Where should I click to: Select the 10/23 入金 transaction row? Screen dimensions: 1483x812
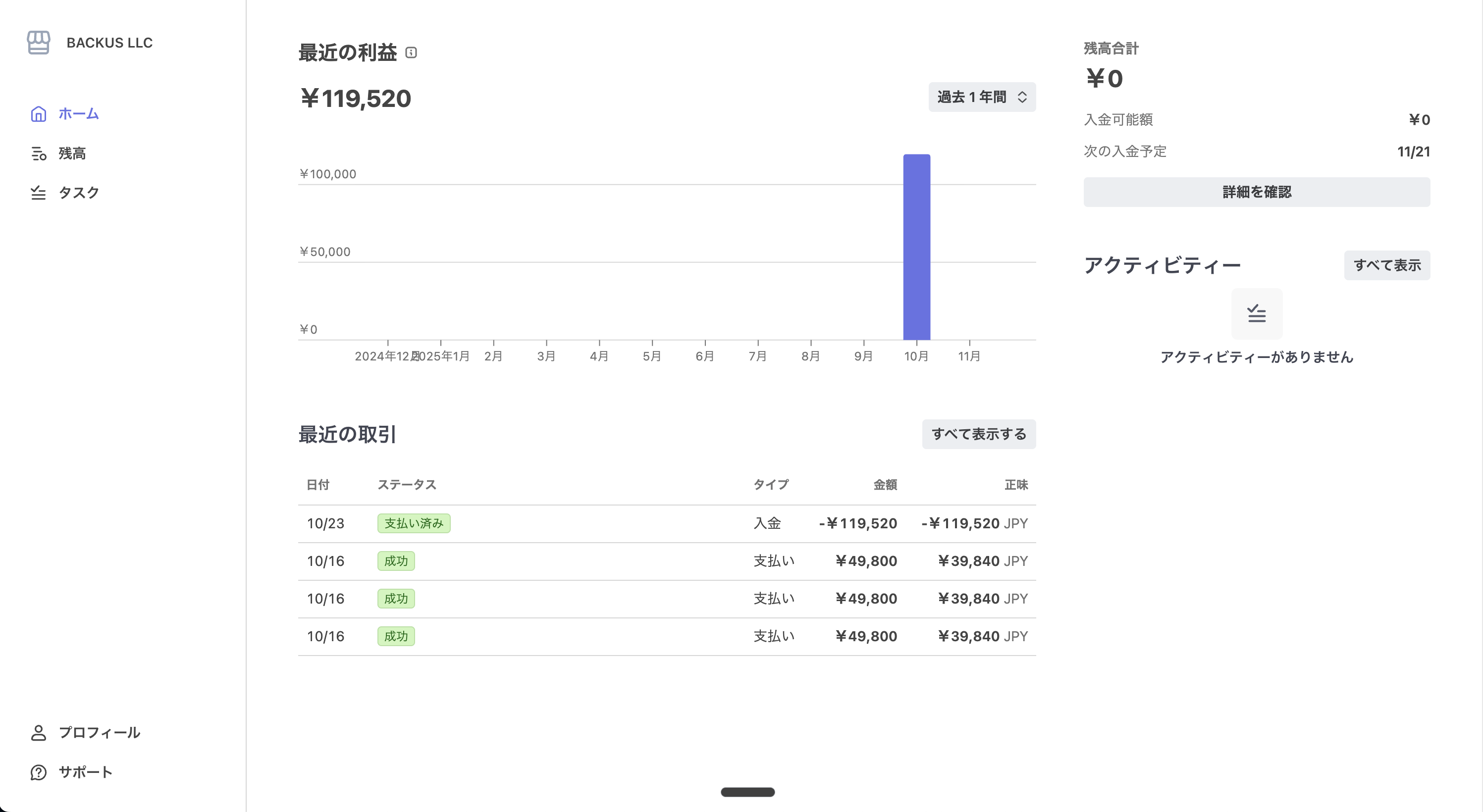(666, 524)
